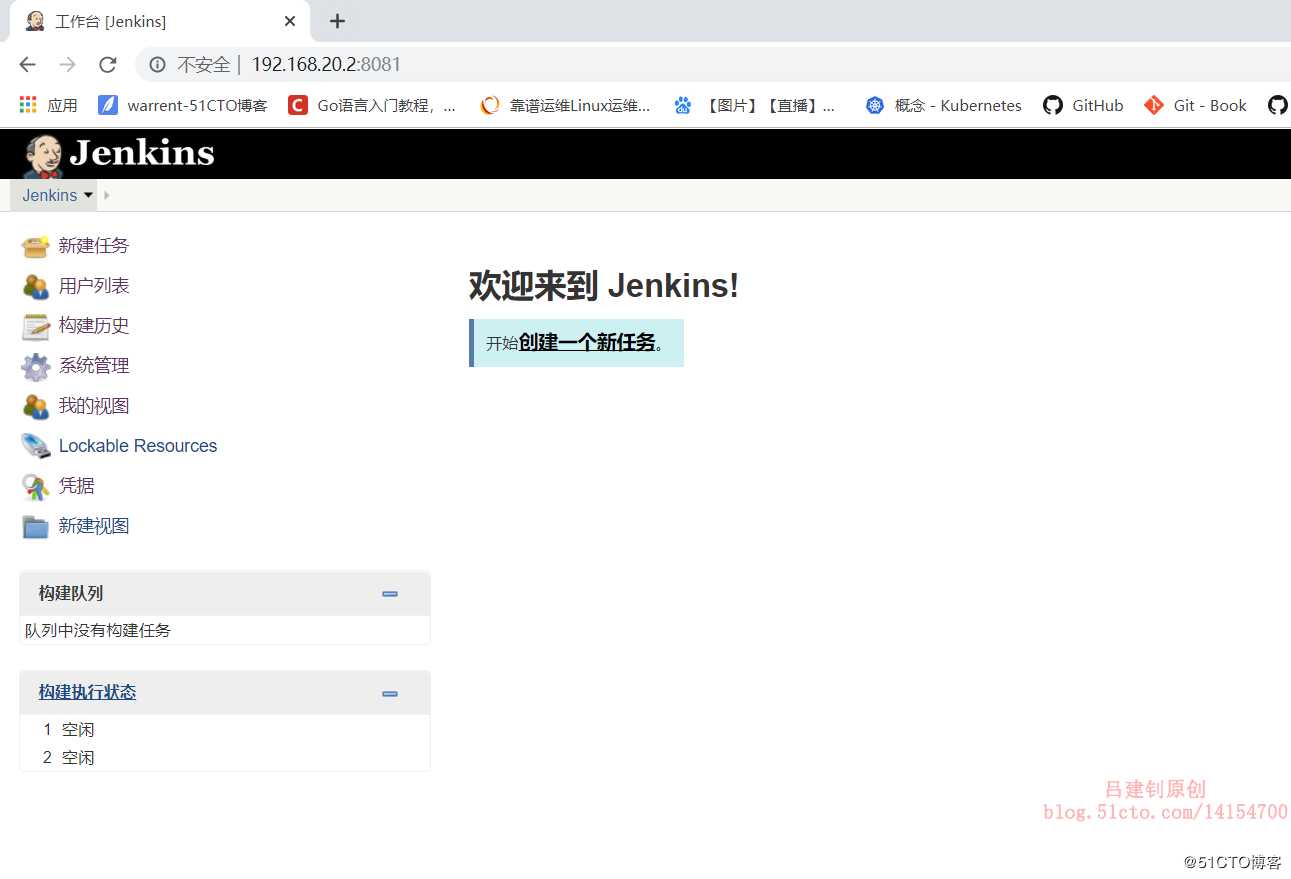Click the 队列中没有构建任务 text
Viewport: 1291px width, 879px height.
coord(98,630)
